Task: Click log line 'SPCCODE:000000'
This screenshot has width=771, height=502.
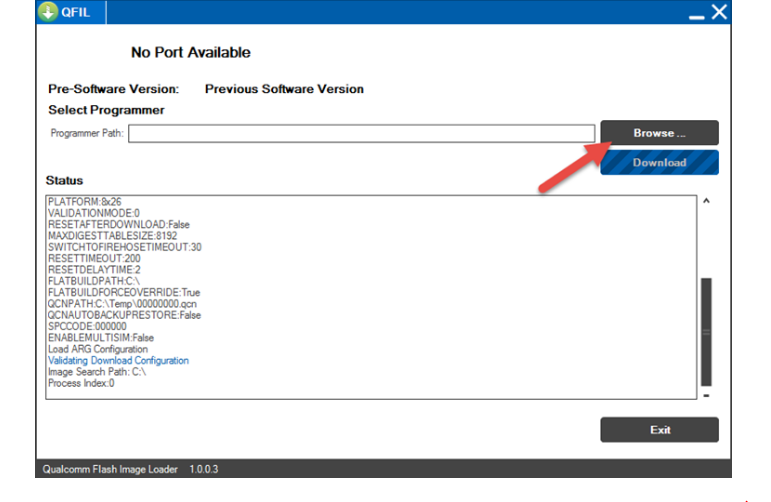Action: 87,326
